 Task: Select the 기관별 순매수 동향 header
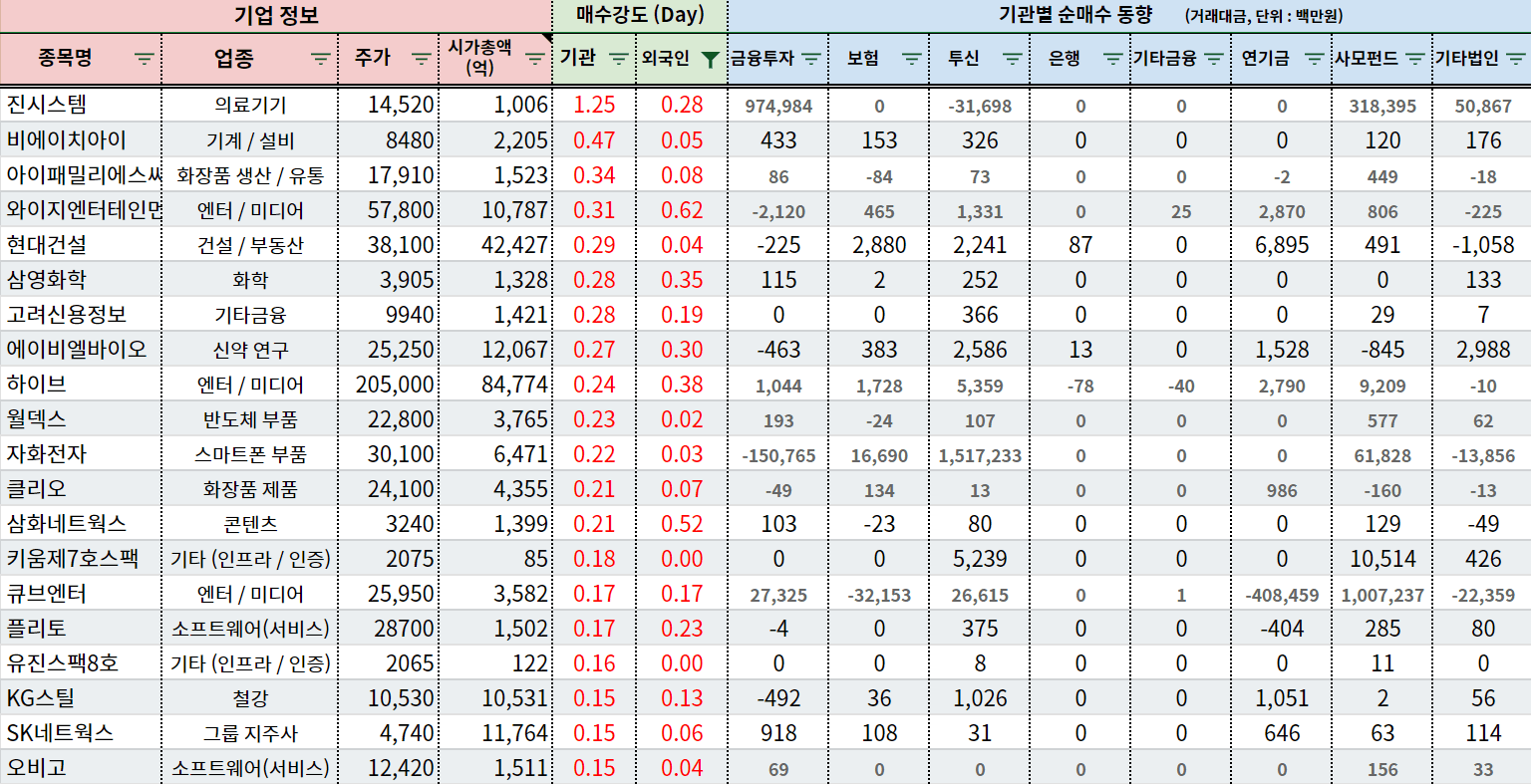1129,16
